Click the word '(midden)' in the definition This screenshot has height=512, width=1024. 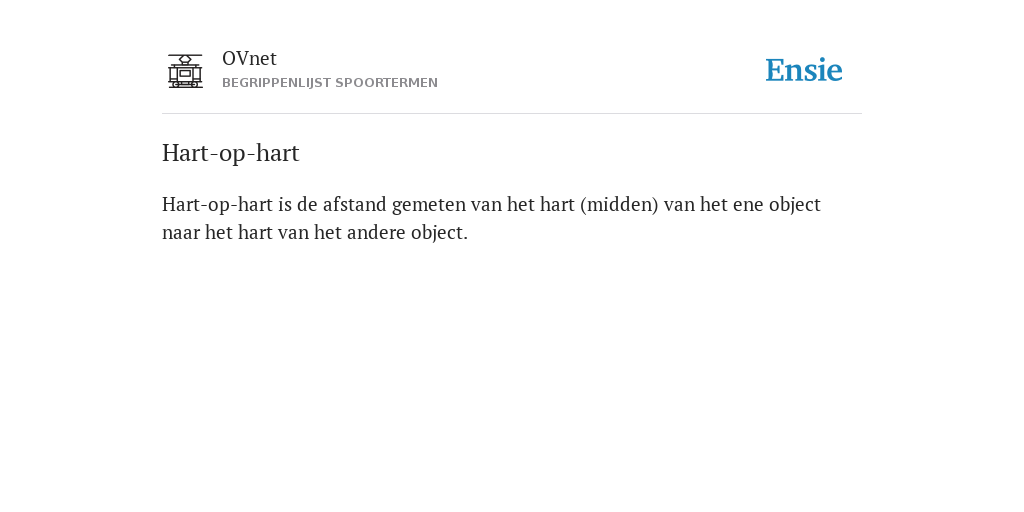click(x=619, y=205)
